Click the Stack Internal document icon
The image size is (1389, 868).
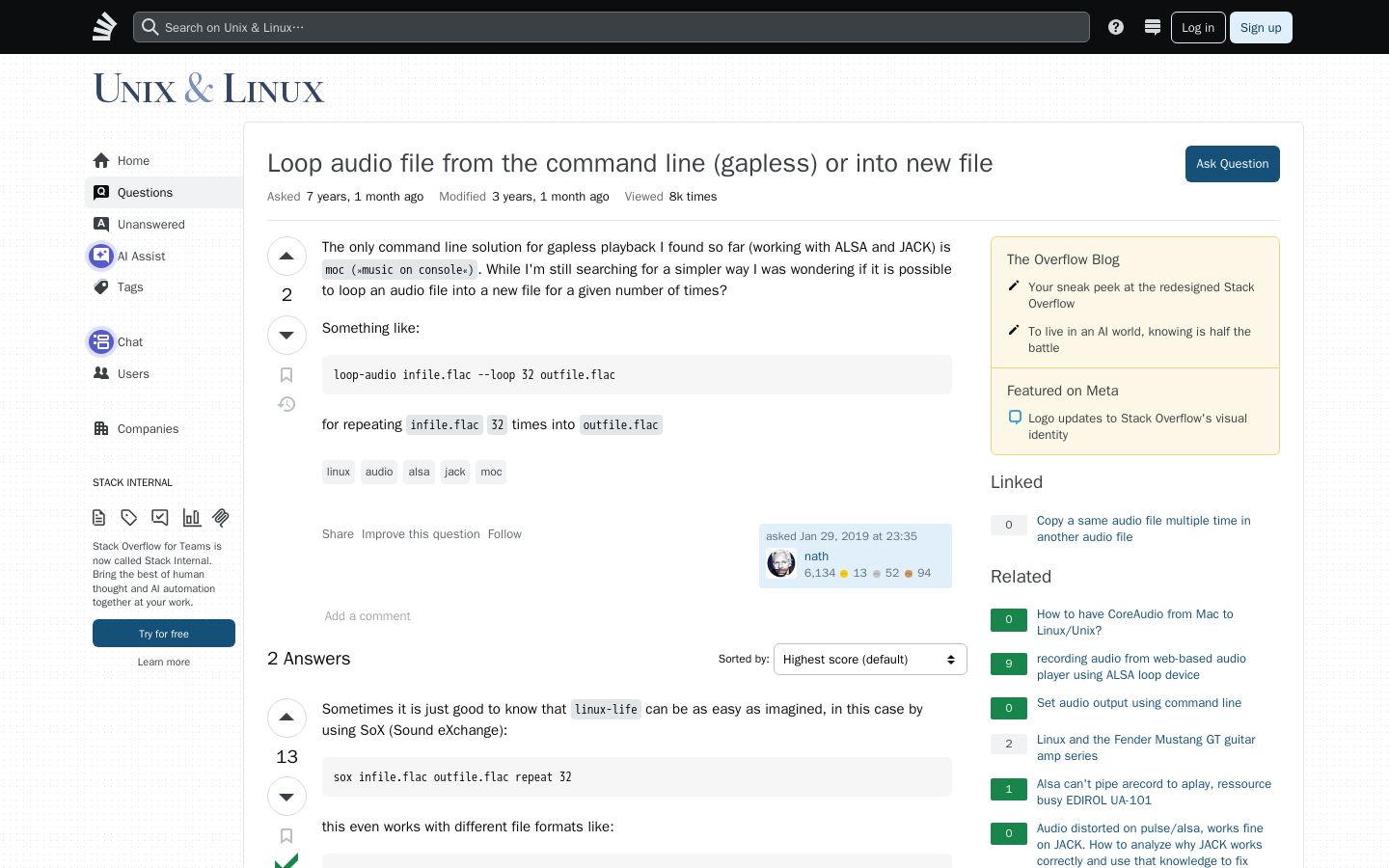(99, 518)
